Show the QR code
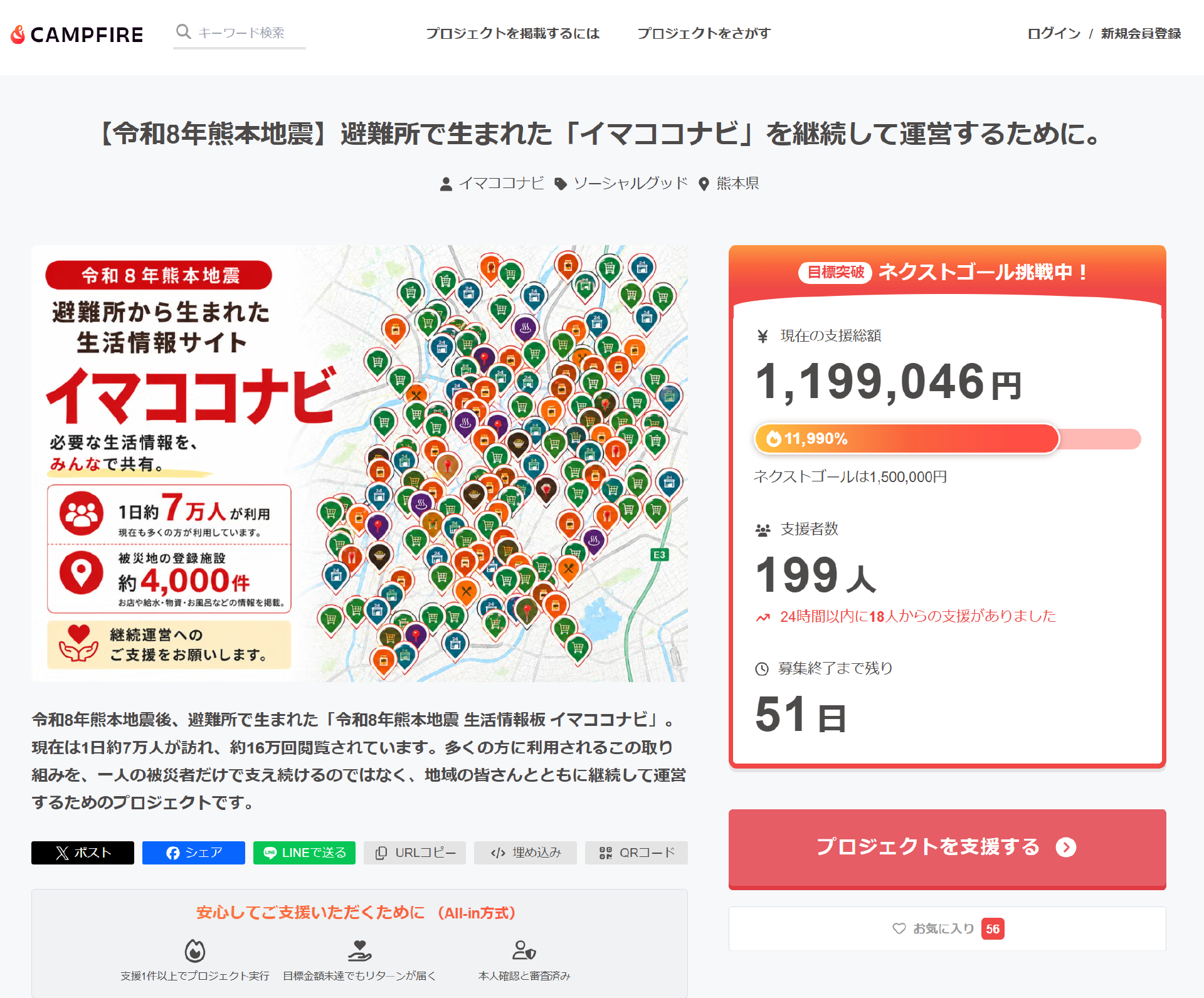Viewport: 1204px width, 998px height. (x=636, y=853)
